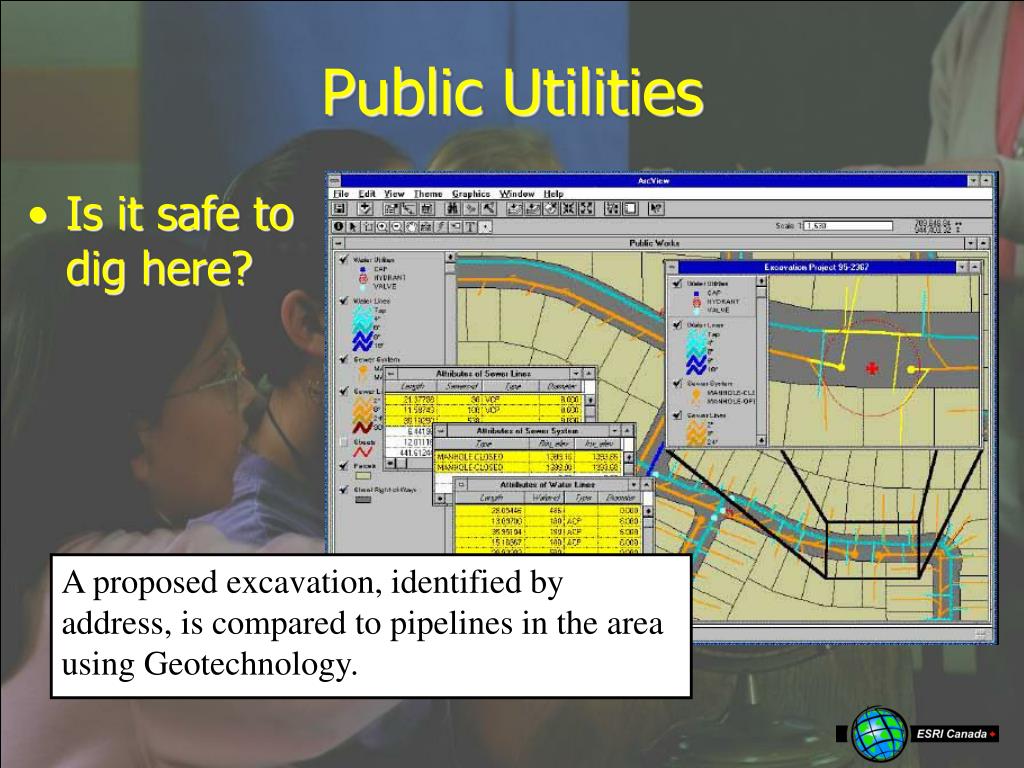
Task: Click Zoom to Active Theme icon
Action: (x=533, y=208)
